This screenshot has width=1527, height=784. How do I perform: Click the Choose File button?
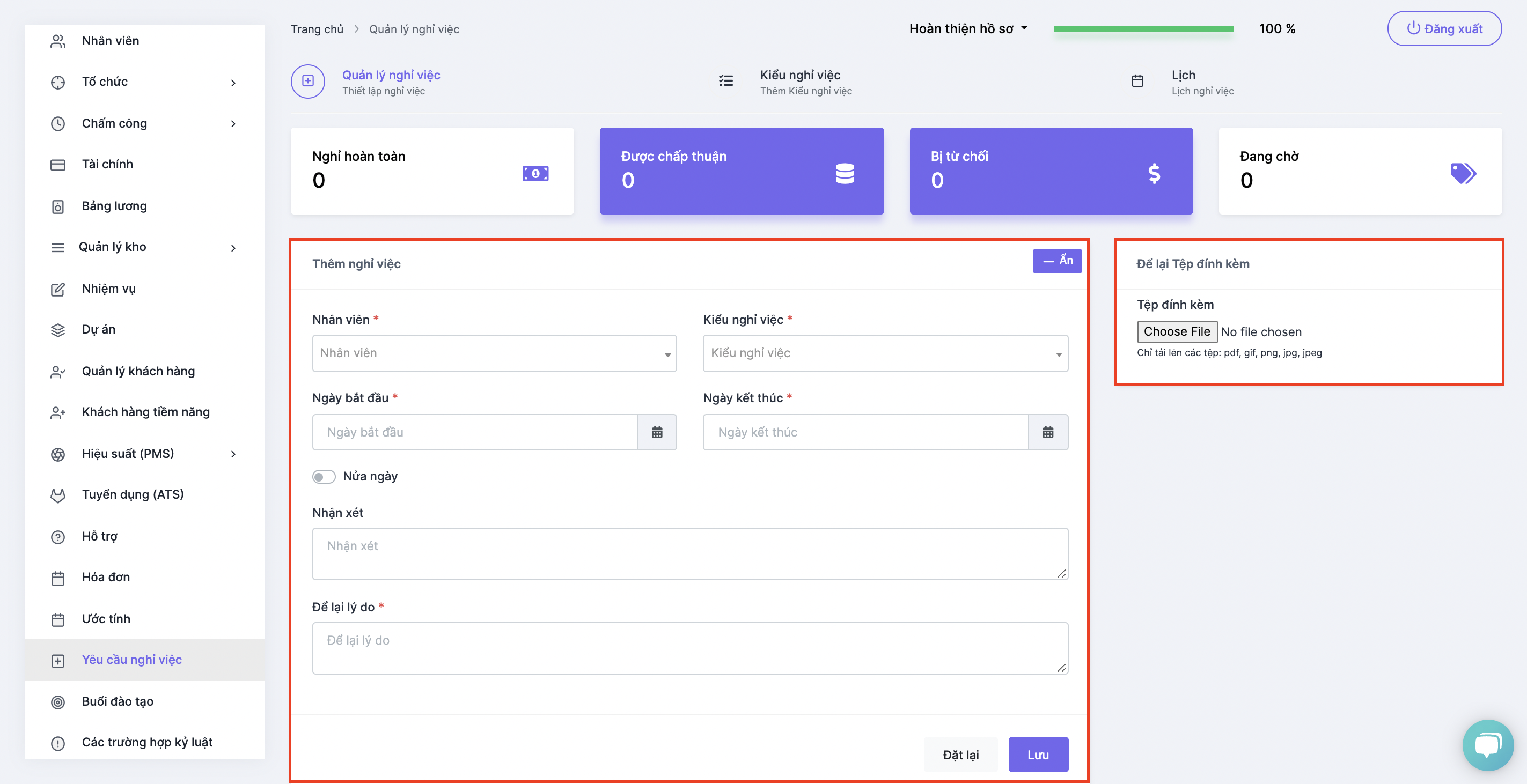pos(1176,332)
